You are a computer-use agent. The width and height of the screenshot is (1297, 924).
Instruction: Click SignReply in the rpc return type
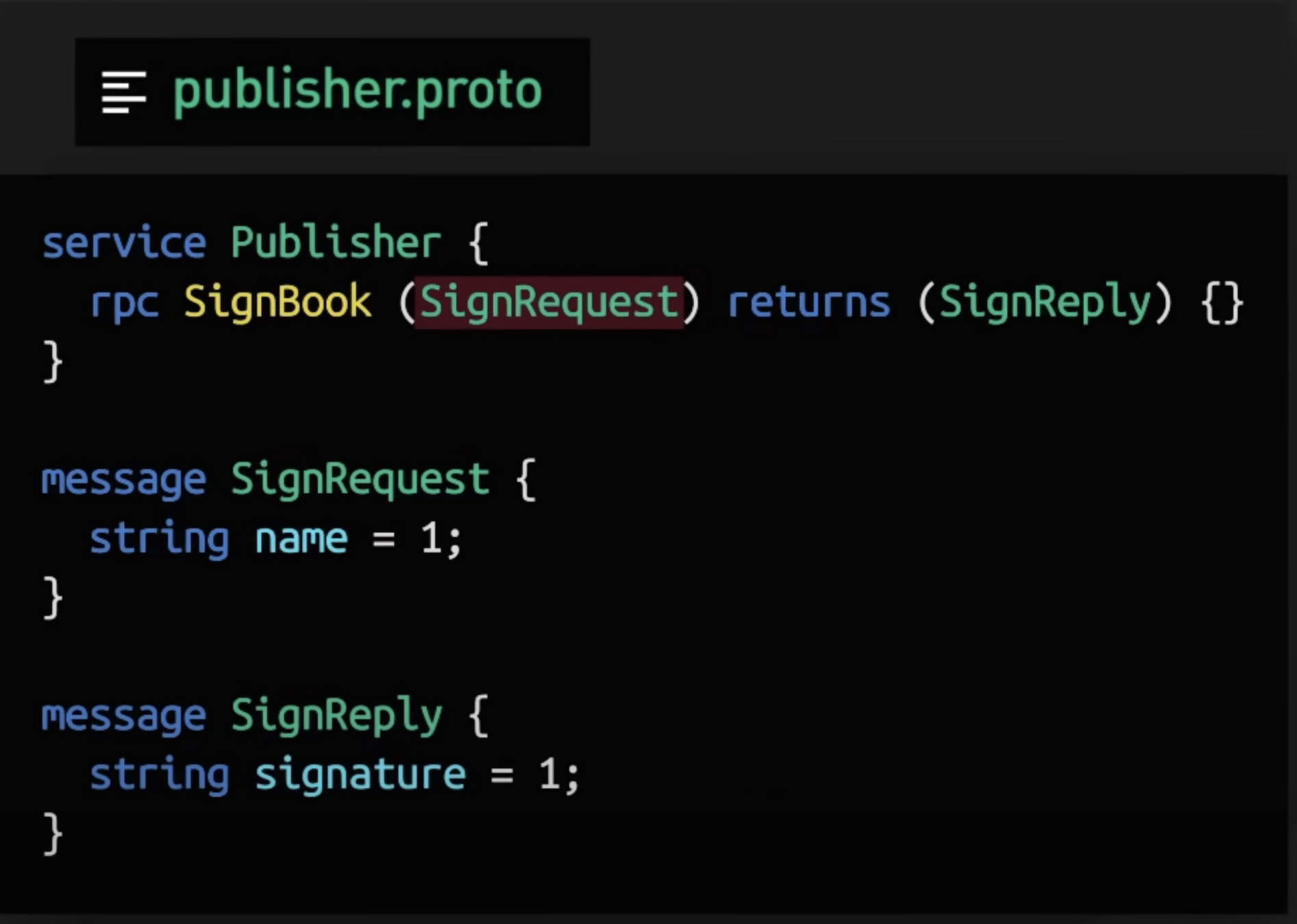pyautogui.click(x=1044, y=302)
